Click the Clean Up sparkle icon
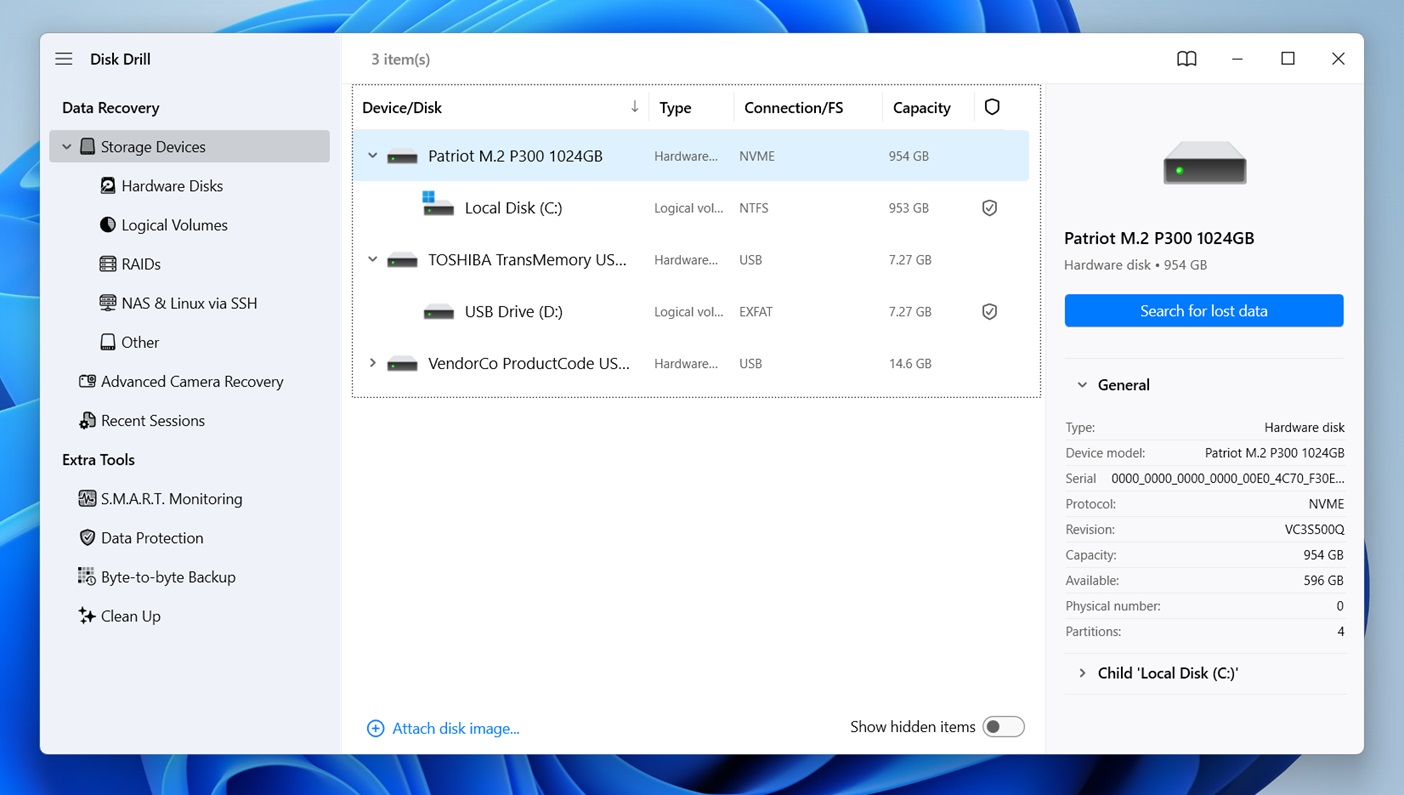1404x795 pixels. click(x=87, y=616)
